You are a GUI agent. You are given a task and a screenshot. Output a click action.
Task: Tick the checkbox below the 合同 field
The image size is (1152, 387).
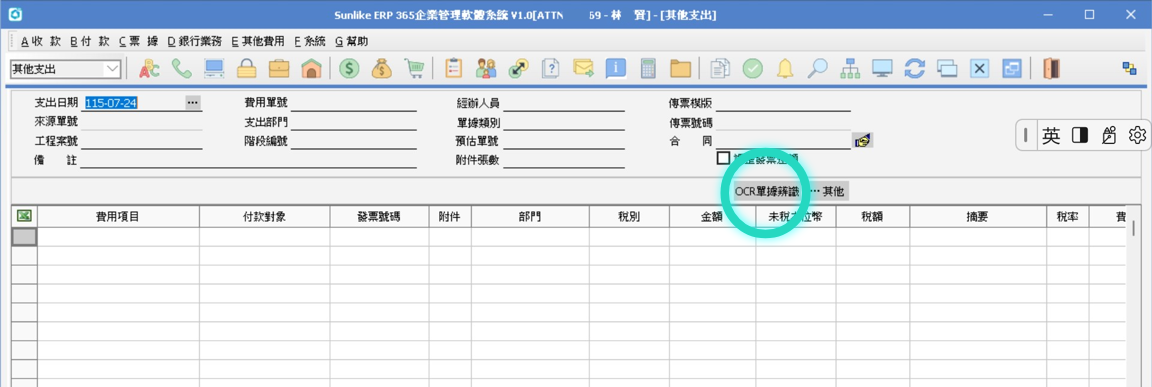[x=724, y=157]
